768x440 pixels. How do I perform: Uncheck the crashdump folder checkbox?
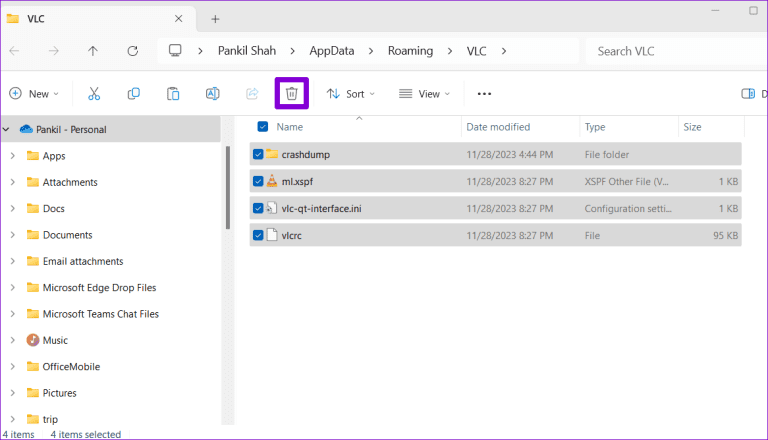point(258,154)
